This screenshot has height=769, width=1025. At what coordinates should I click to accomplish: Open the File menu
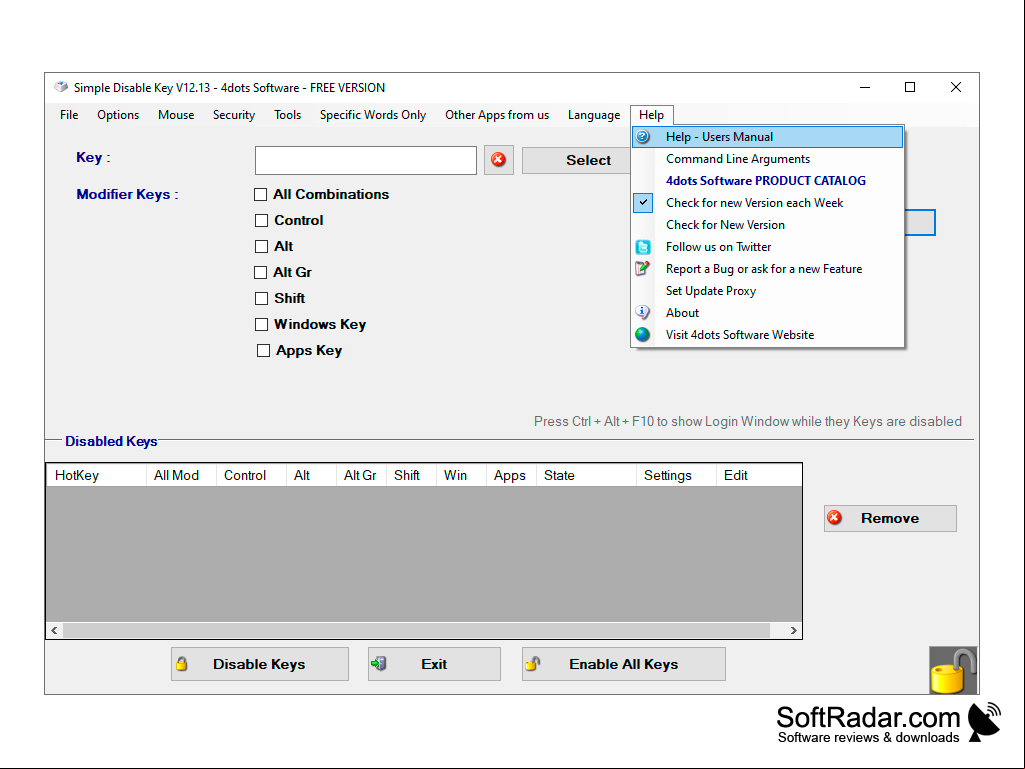click(69, 115)
